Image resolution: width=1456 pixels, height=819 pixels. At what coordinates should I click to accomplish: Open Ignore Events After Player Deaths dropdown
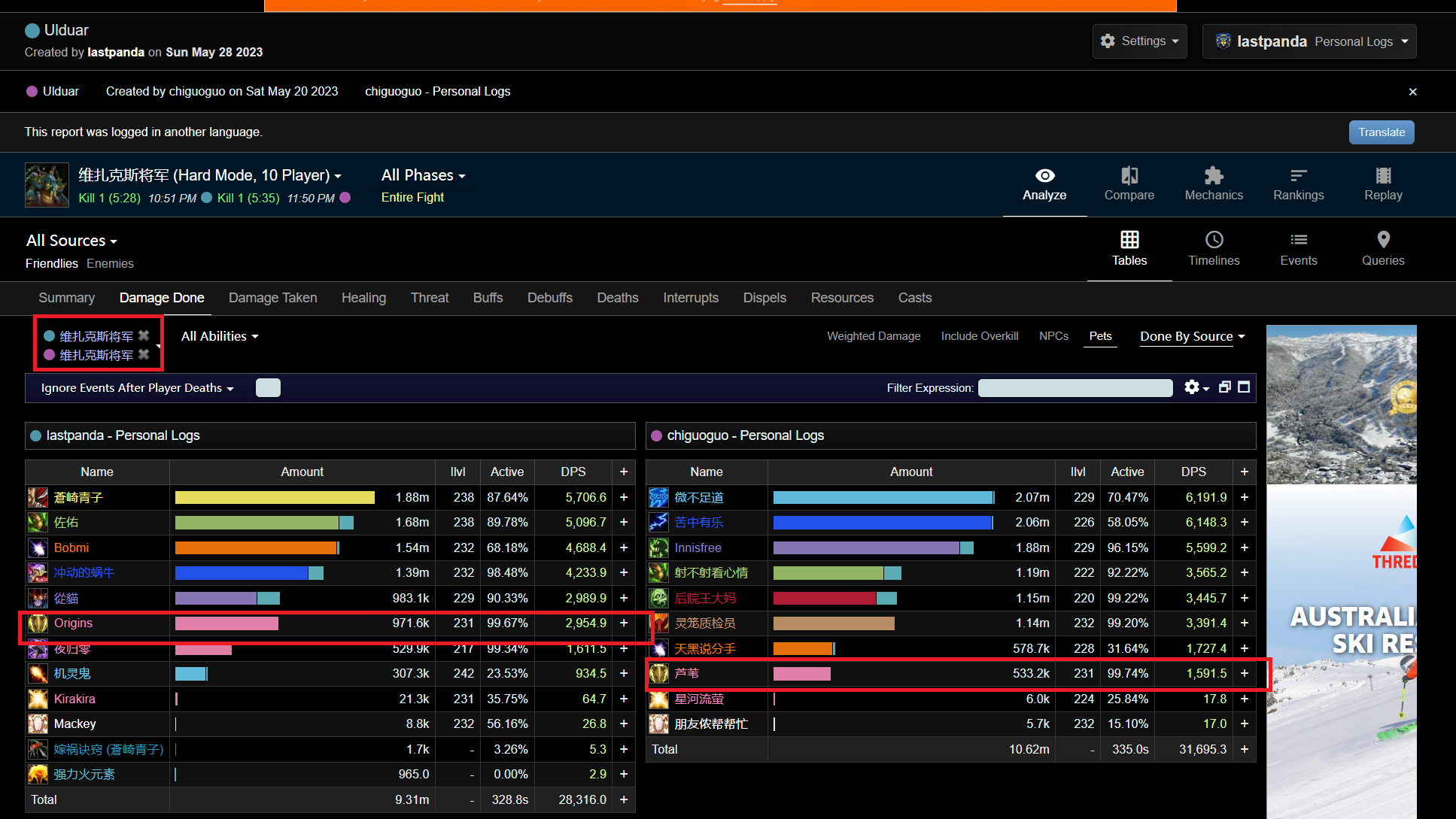click(x=137, y=388)
